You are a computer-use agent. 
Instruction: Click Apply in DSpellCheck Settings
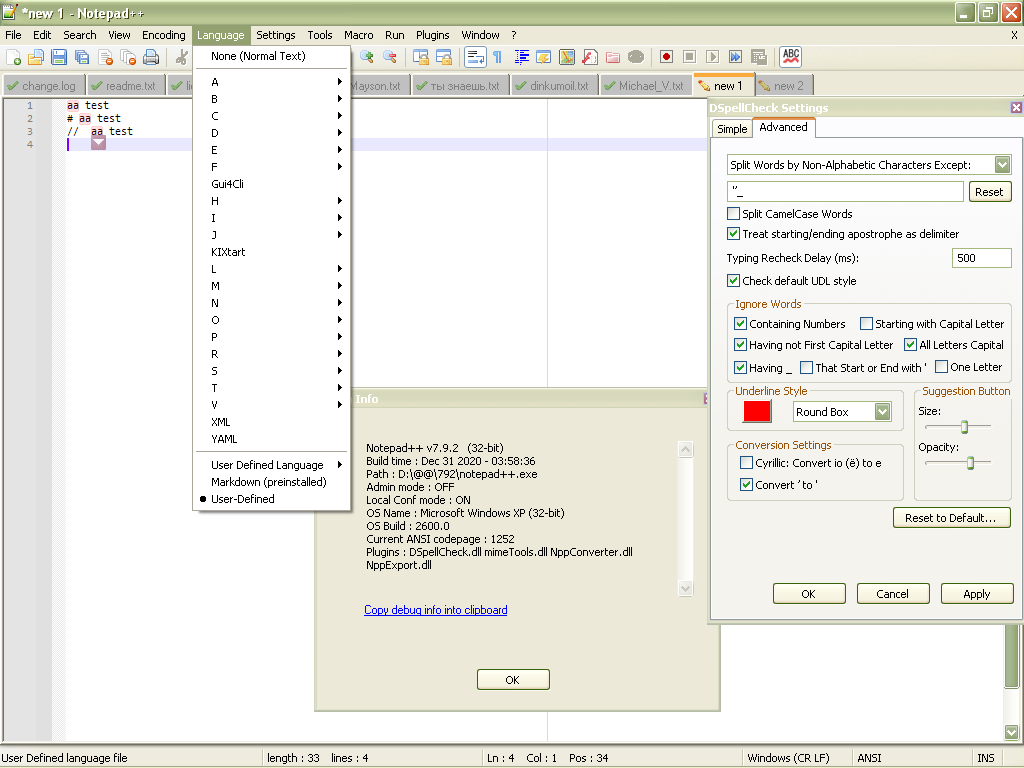coord(976,594)
